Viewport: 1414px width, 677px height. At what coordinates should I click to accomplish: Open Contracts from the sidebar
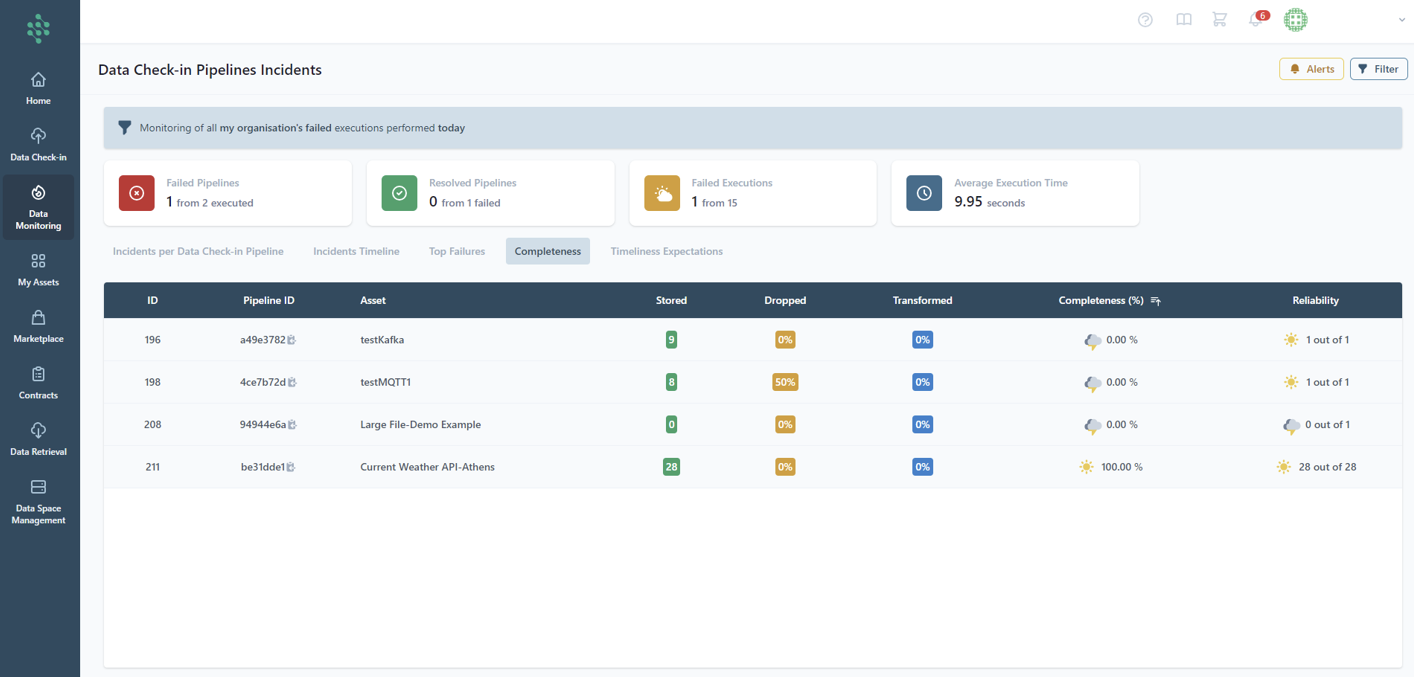[38, 383]
